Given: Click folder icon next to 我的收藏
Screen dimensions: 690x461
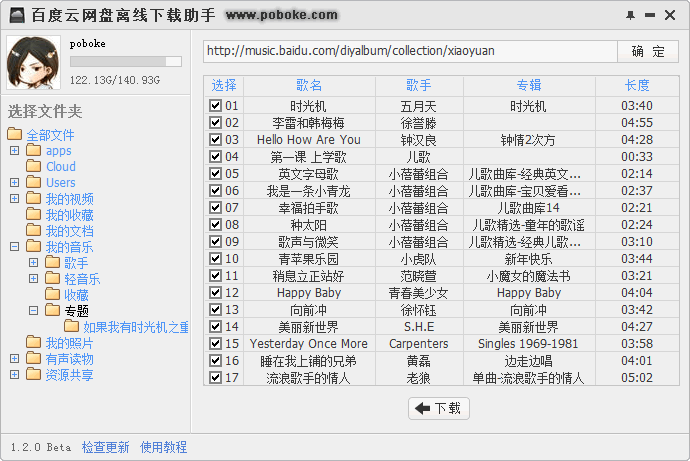Looking at the screenshot, I should point(33,214).
